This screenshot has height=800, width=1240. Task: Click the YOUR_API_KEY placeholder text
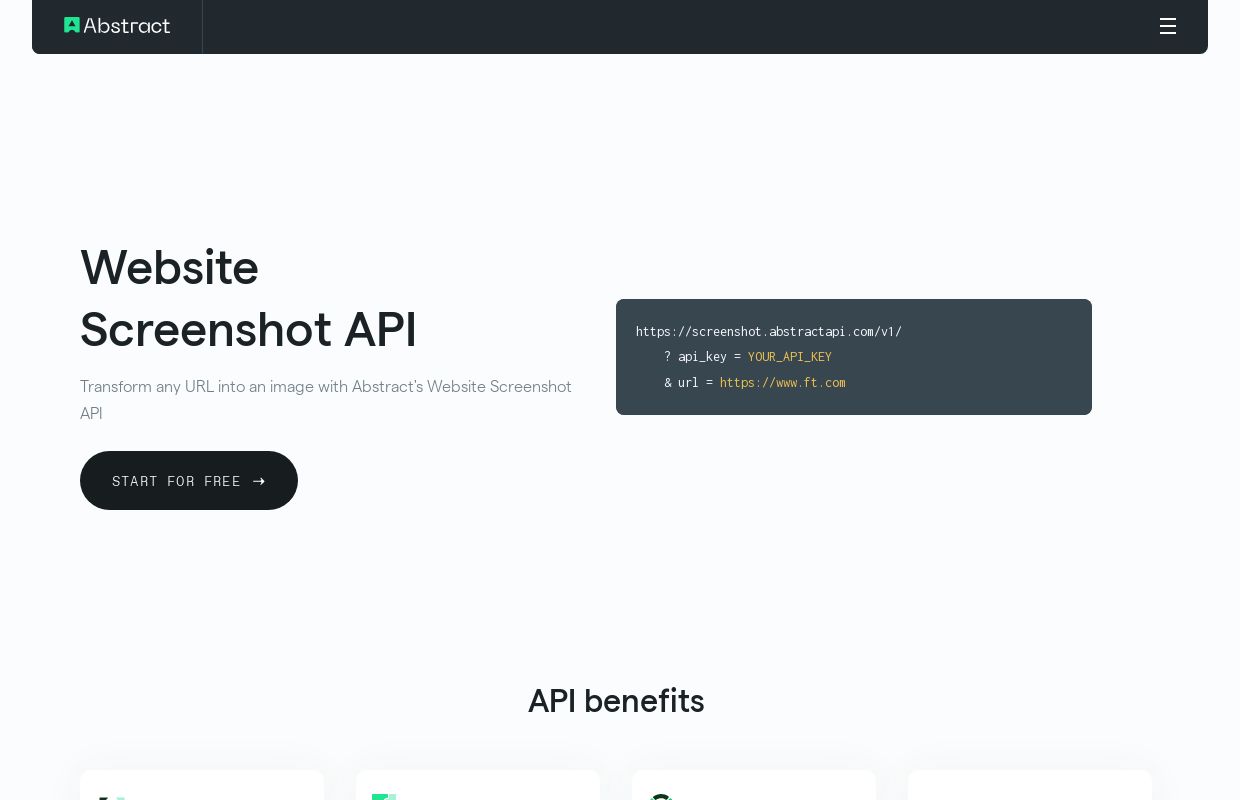790,357
